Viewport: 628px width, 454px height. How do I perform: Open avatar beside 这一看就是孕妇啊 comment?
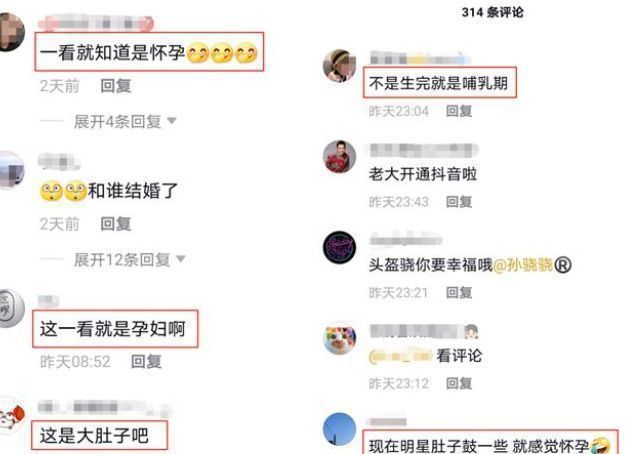click(11, 308)
